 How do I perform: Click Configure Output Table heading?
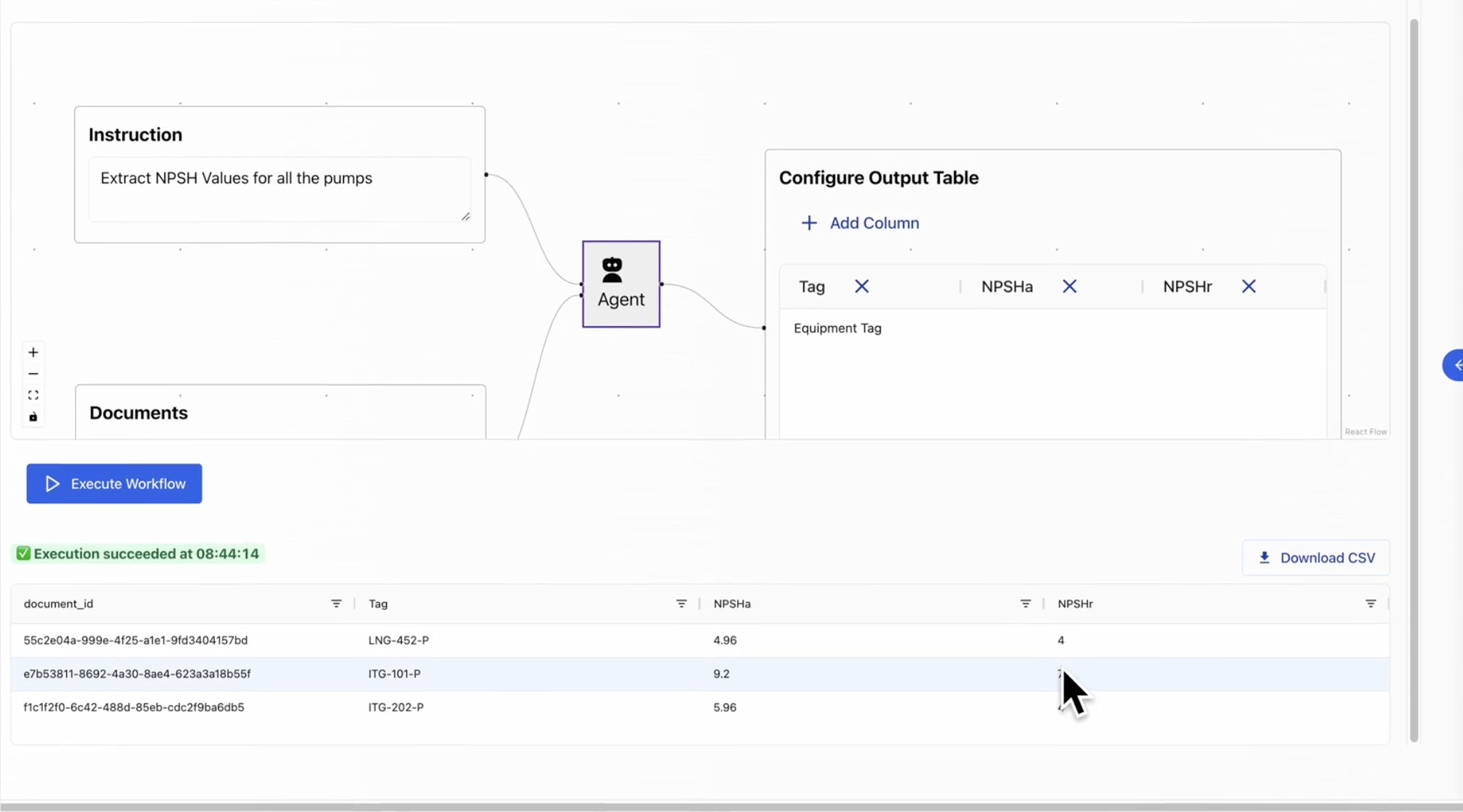879,178
